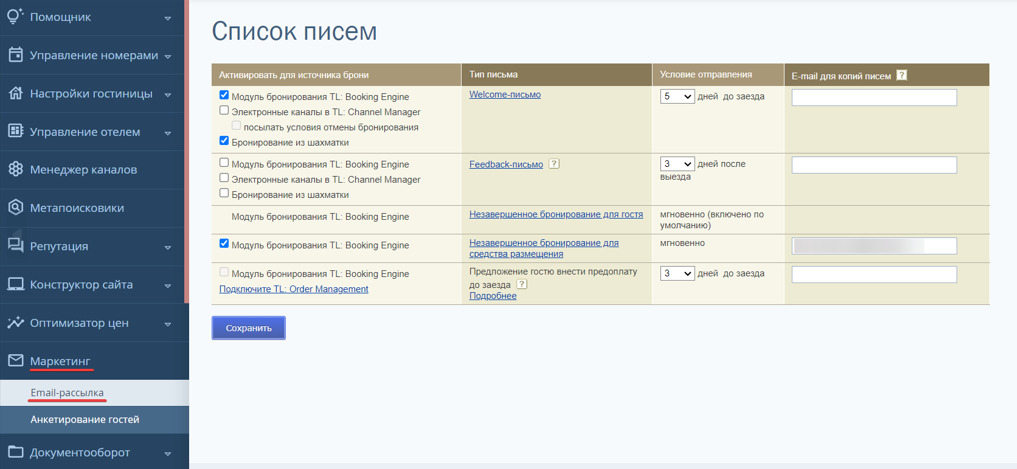Click the help icon next to Feedback-письмо
Screen dimensions: 1017x469
point(553,164)
